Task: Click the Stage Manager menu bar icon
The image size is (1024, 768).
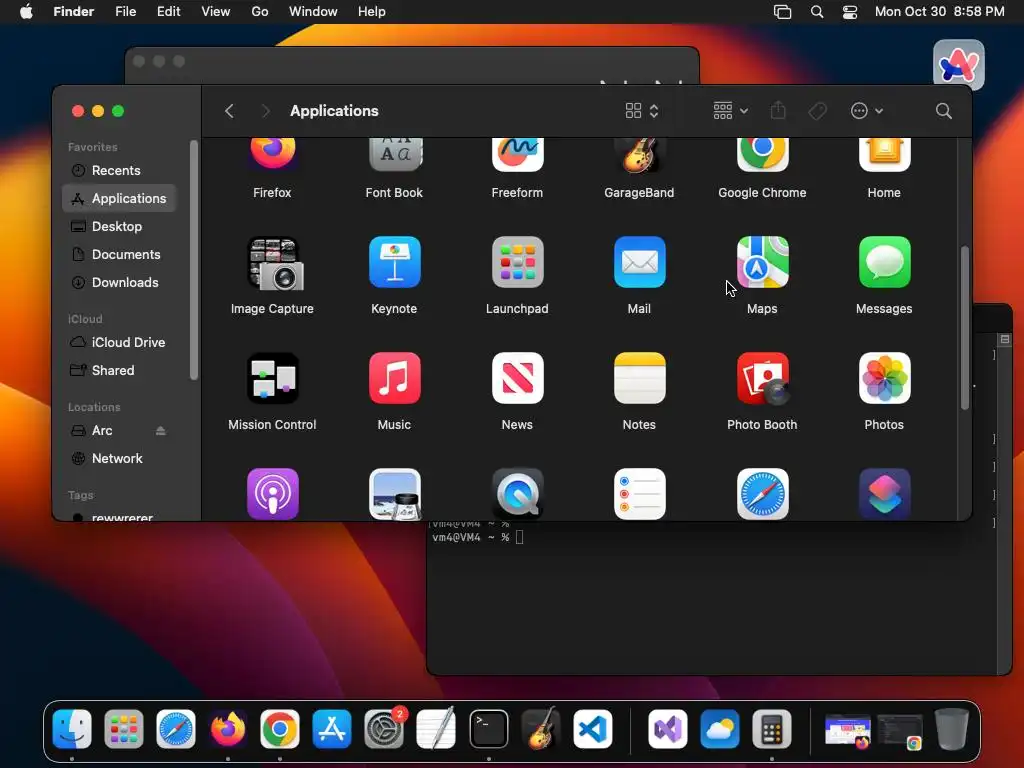Action: click(x=782, y=12)
